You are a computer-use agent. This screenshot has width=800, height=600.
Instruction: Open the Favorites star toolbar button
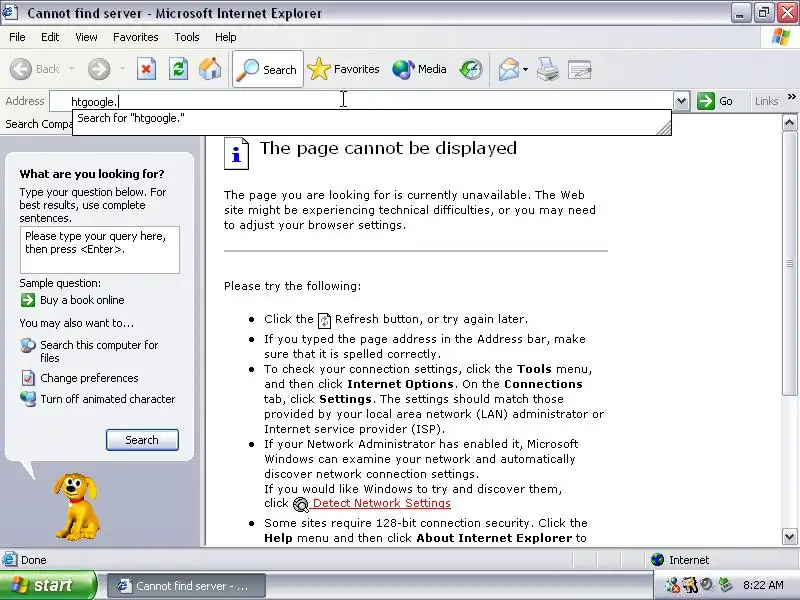point(343,69)
